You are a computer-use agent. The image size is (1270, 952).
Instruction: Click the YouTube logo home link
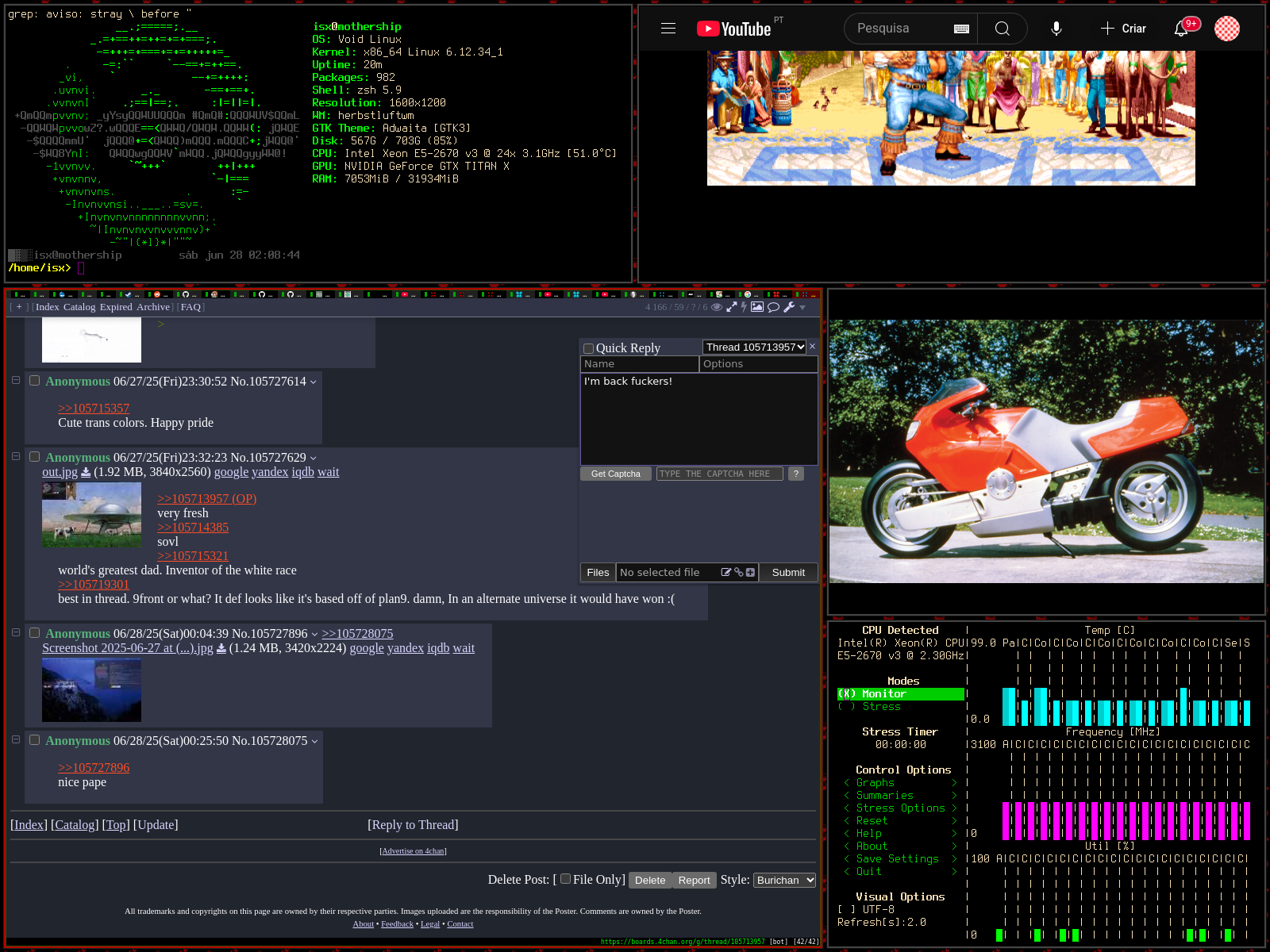point(734,29)
